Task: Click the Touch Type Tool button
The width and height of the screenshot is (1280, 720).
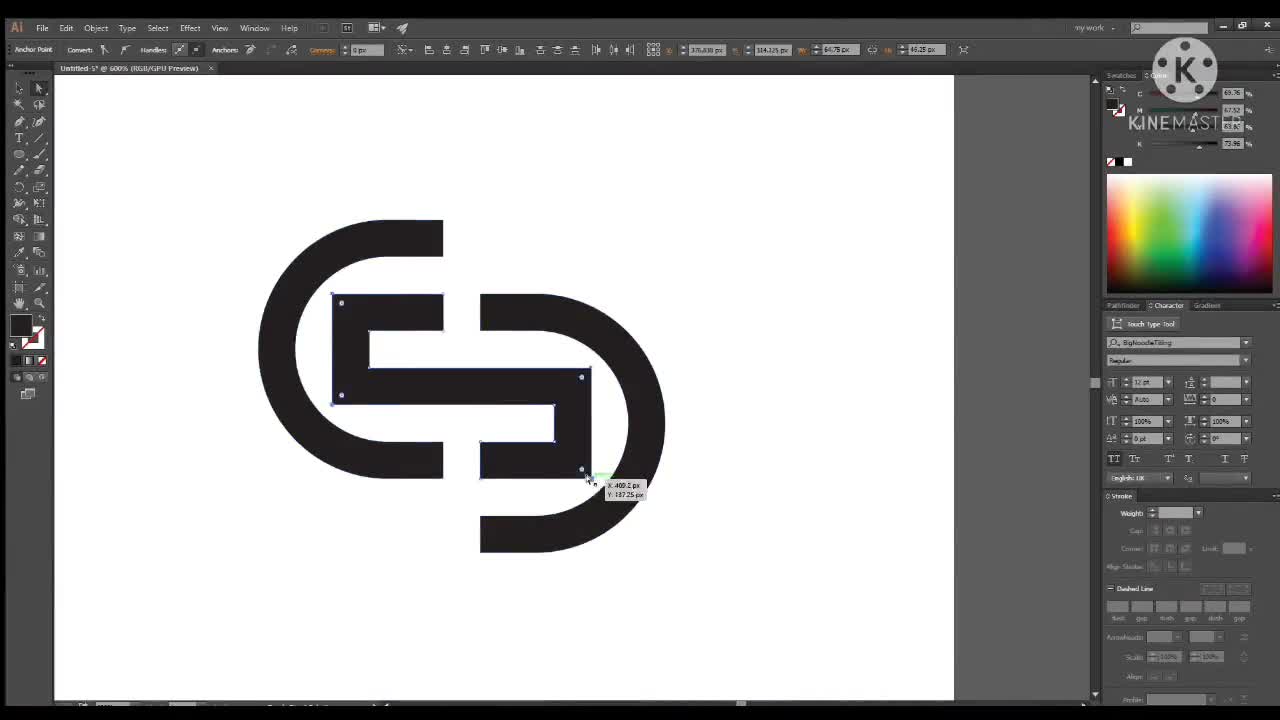Action: pos(1144,324)
